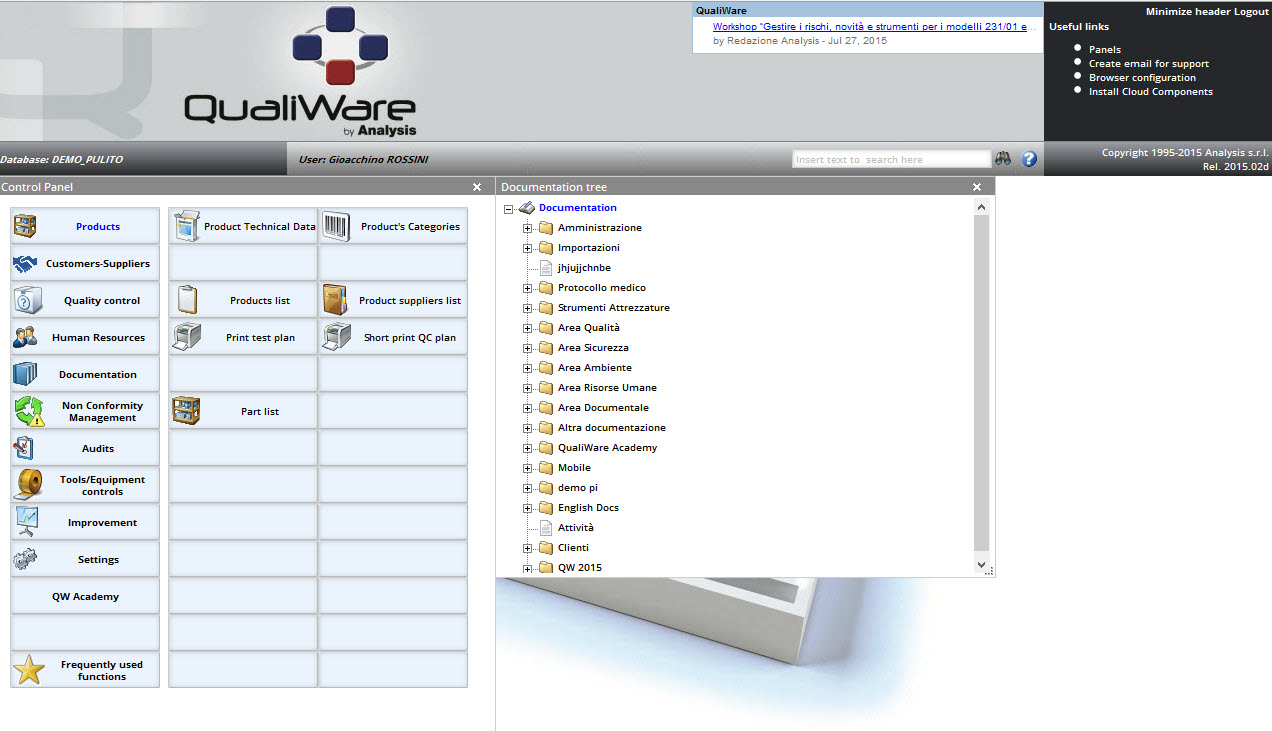Viewport: 1272px width, 731px height.
Task: Open Tools/Equipment controls tape icon
Action: (x=28, y=485)
